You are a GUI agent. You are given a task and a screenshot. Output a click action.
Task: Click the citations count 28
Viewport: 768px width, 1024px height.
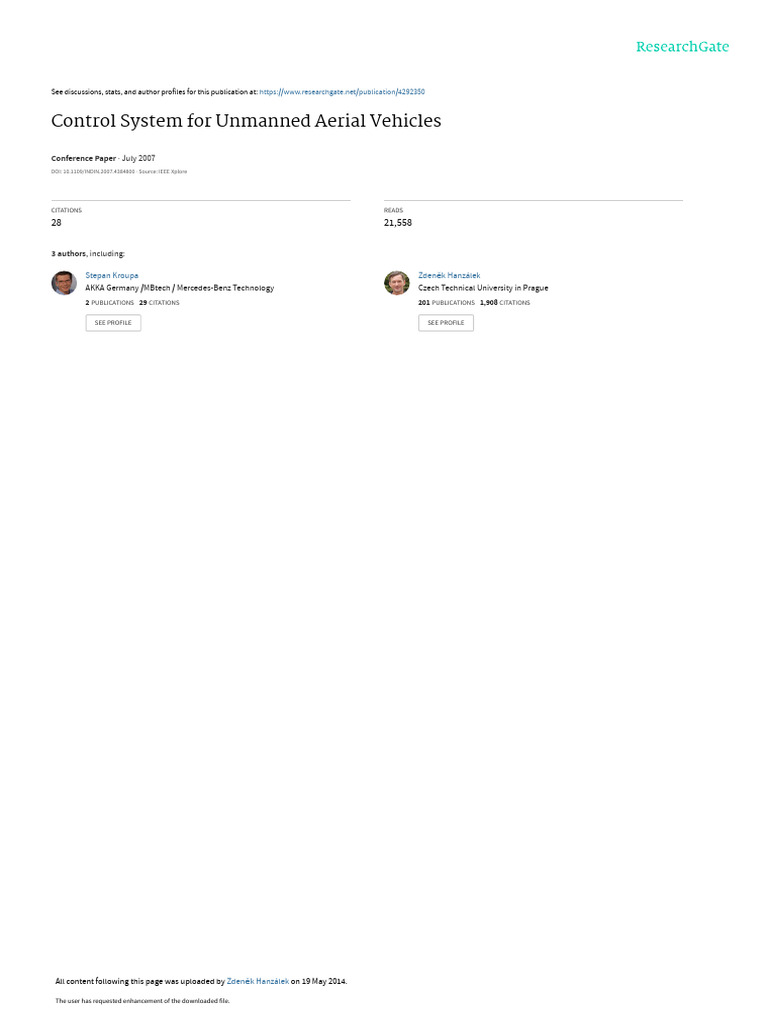click(x=56, y=223)
